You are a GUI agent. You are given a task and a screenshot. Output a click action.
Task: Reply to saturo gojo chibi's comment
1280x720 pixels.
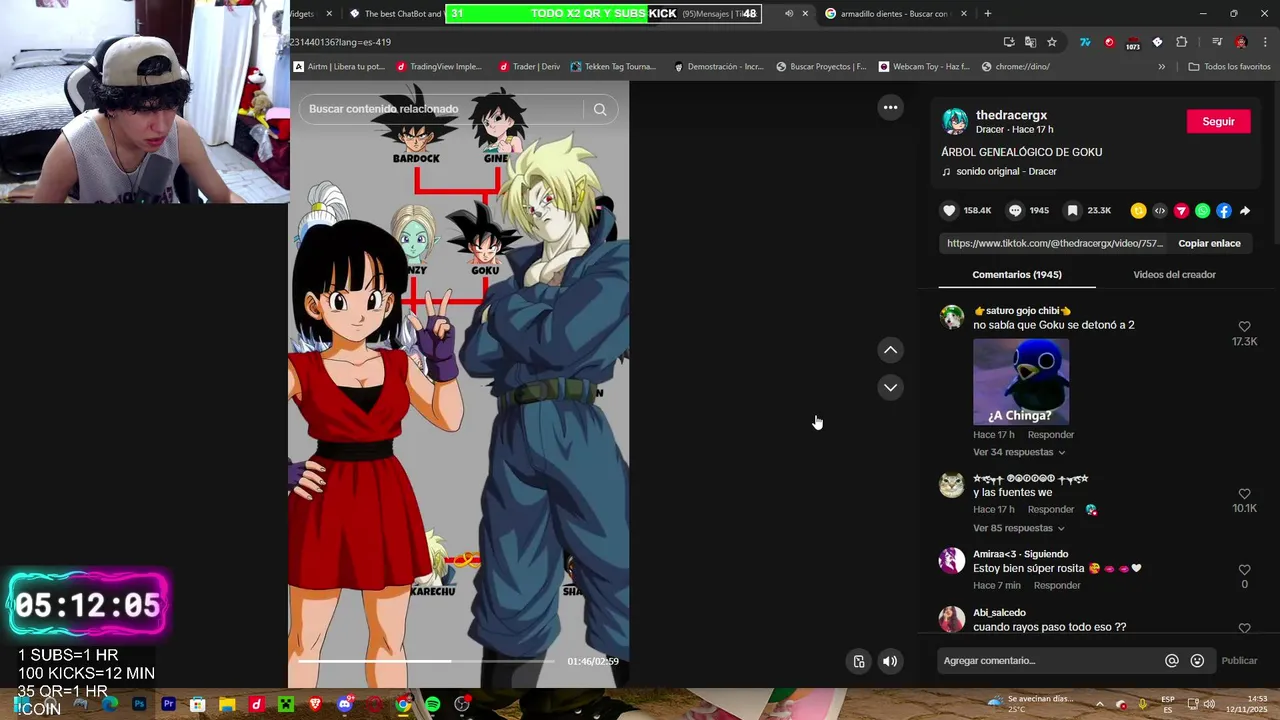click(x=1051, y=434)
